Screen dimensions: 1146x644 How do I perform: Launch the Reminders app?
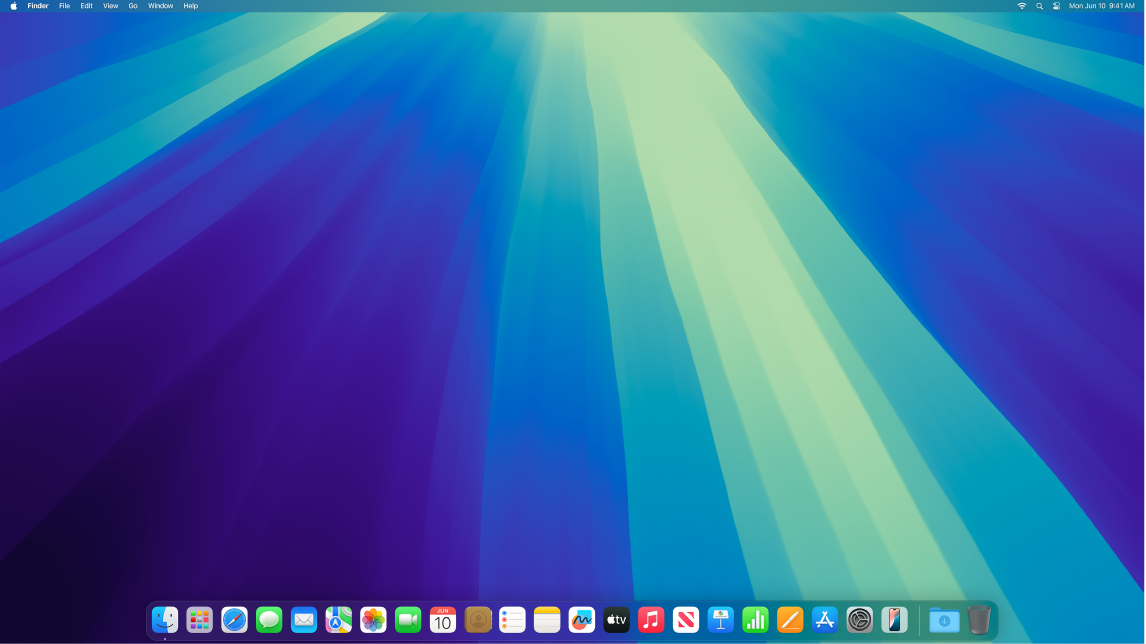click(x=512, y=620)
